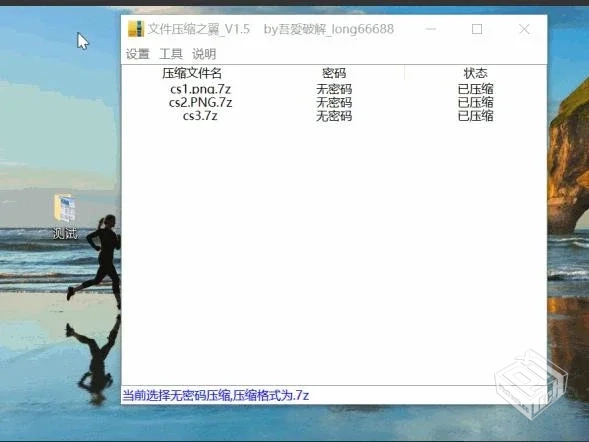Click 无密码 in the cs1.png.7z row
The width and height of the screenshot is (589, 442).
[334, 89]
